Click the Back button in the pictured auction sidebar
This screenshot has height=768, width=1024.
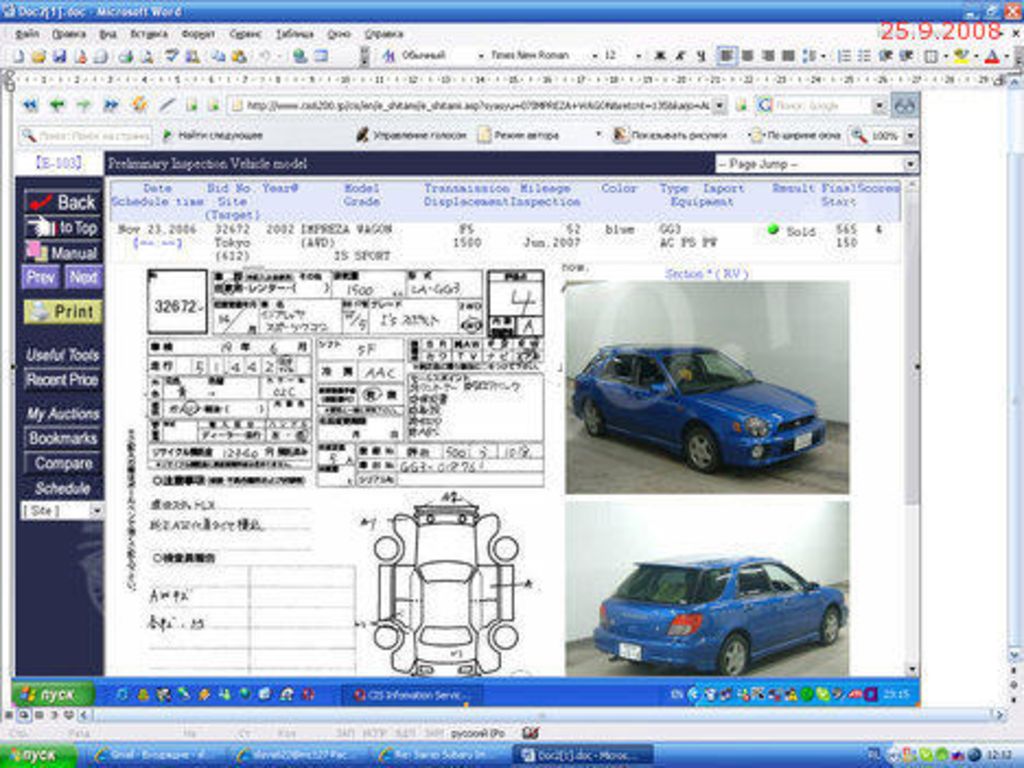pyautogui.click(x=63, y=202)
